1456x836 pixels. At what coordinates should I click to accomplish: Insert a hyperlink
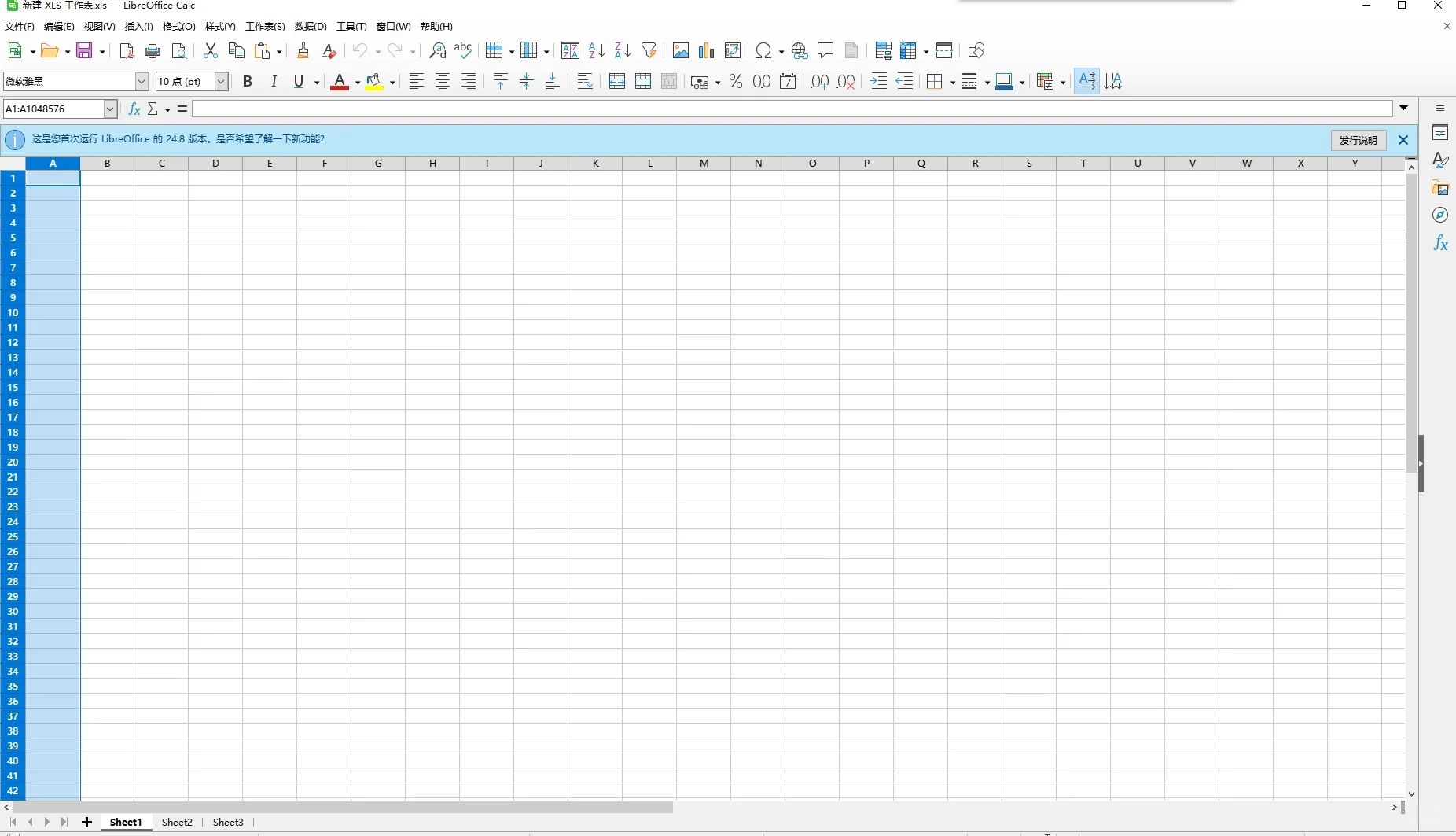800,50
